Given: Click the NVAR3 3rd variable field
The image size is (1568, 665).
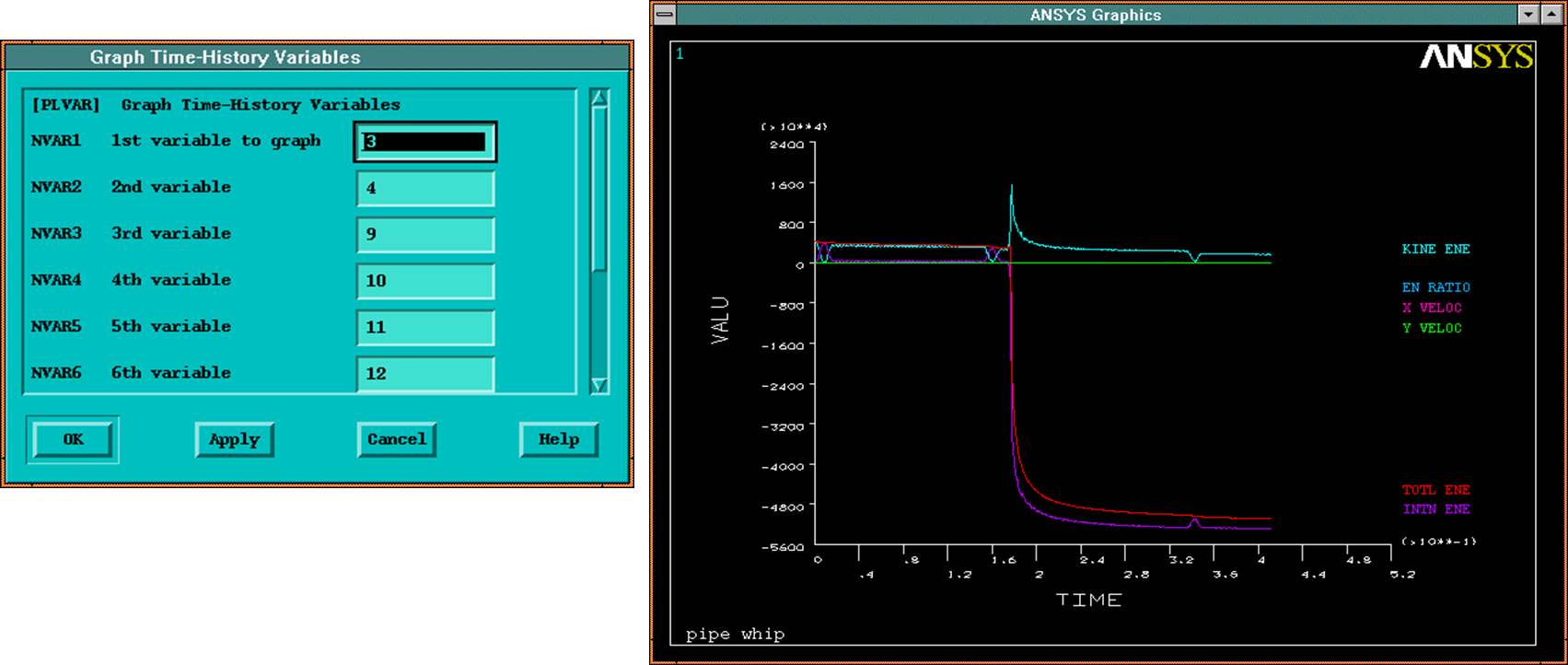Looking at the screenshot, I should click(x=425, y=234).
